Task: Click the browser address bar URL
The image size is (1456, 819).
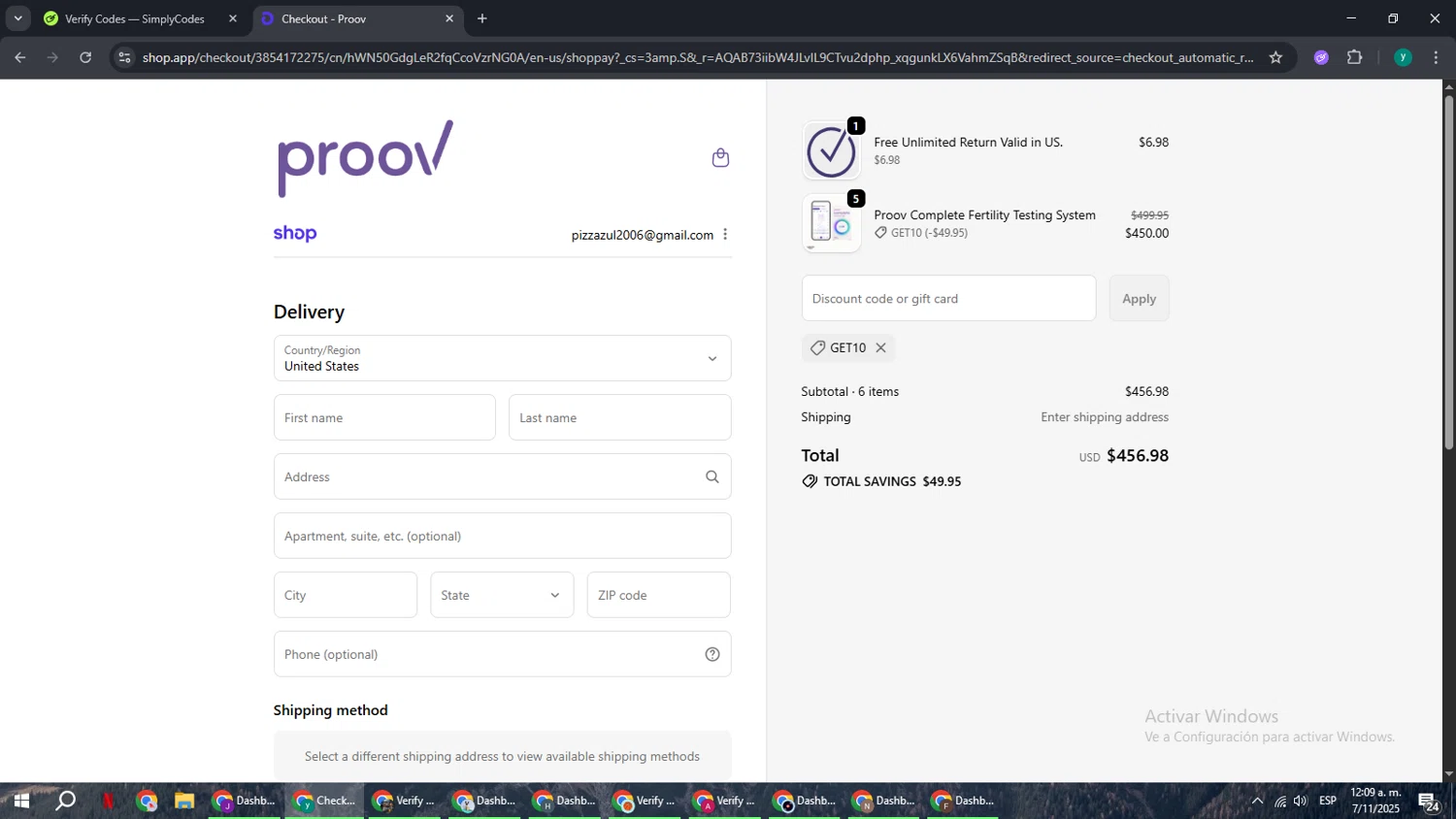Action: pyautogui.click(x=697, y=57)
